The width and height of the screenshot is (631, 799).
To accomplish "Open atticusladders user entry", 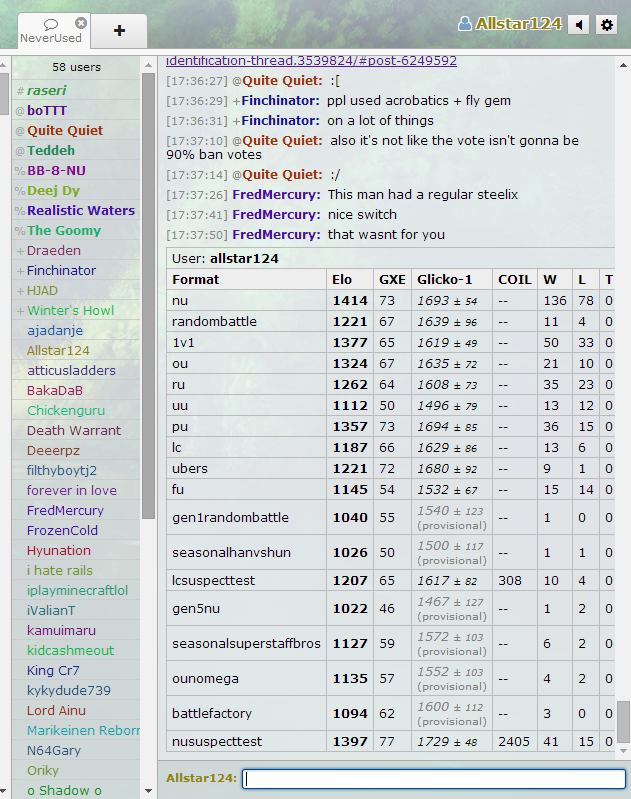I will [x=76, y=370].
